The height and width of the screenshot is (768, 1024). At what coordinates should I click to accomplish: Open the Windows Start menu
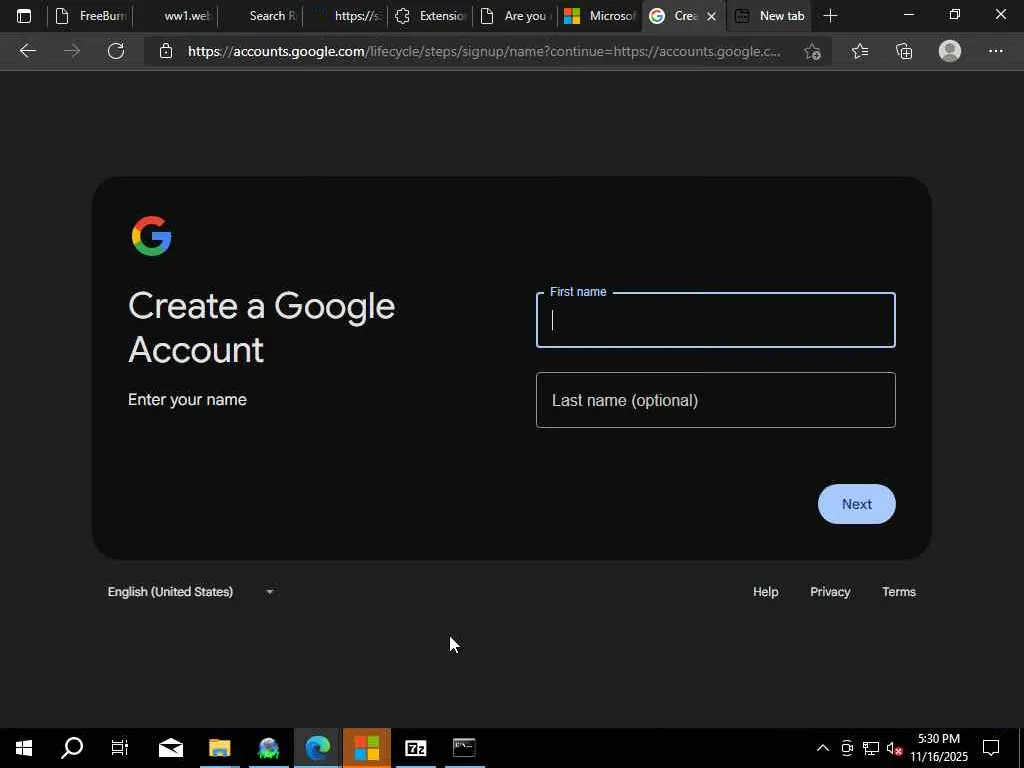(24, 748)
